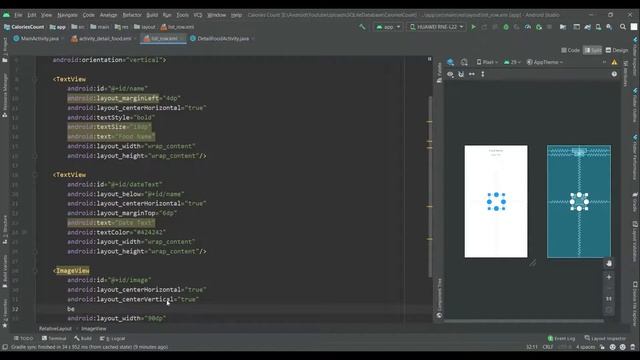Click the ImageView breadcrumb below editor
Image resolution: width=640 pixels, height=360 pixels.
[93, 329]
